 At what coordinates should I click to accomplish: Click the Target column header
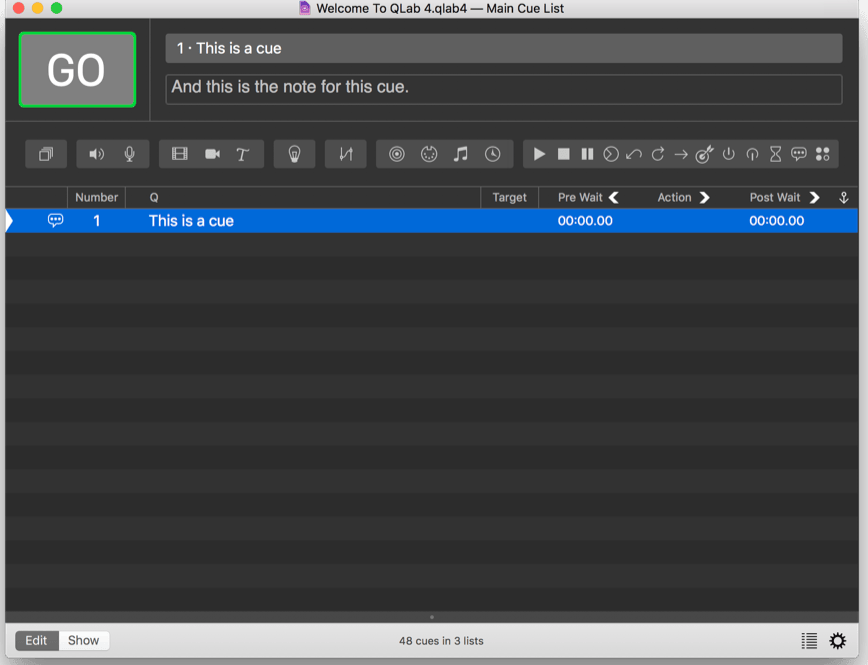coord(509,198)
